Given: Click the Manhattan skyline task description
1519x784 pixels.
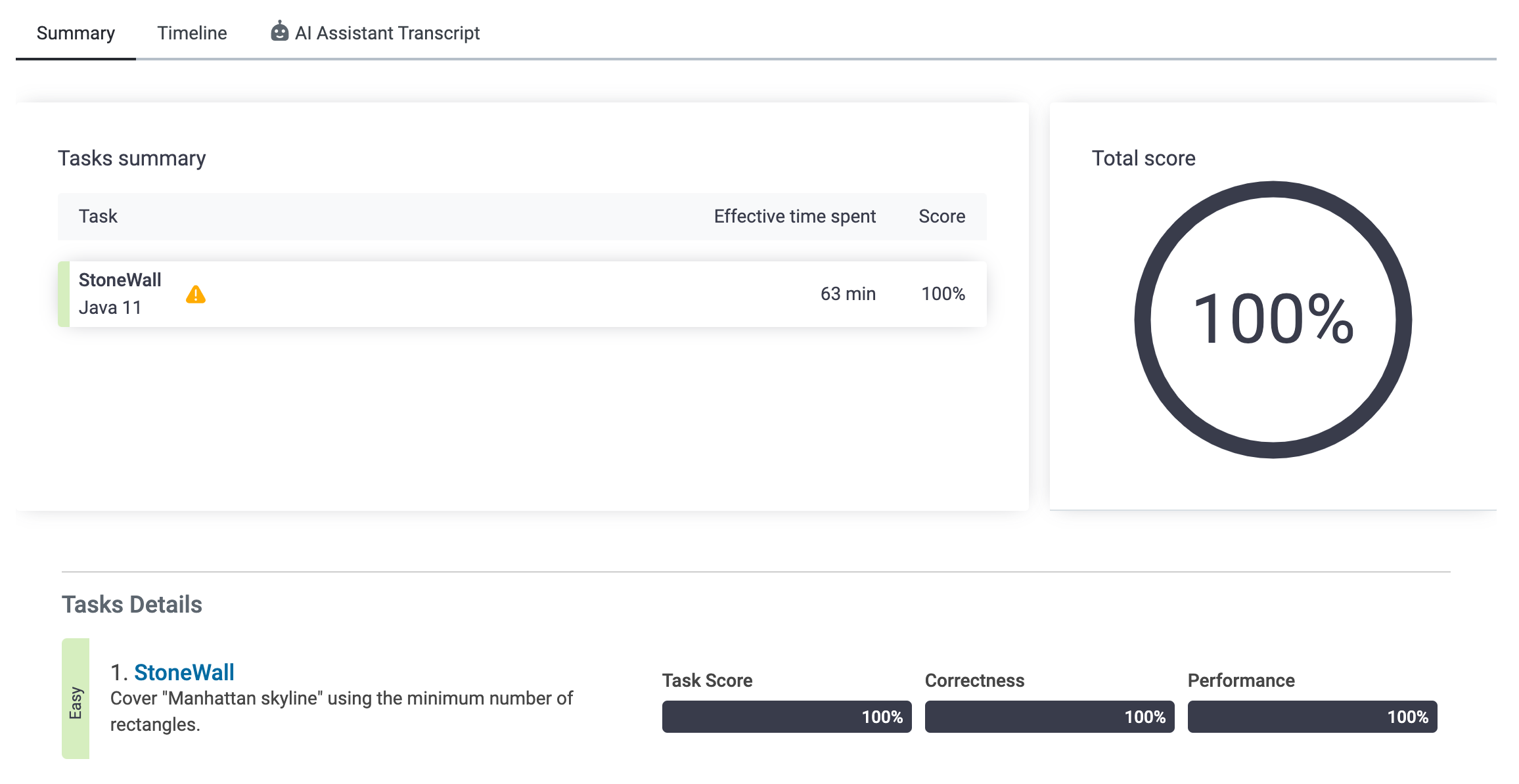Looking at the screenshot, I should (341, 711).
